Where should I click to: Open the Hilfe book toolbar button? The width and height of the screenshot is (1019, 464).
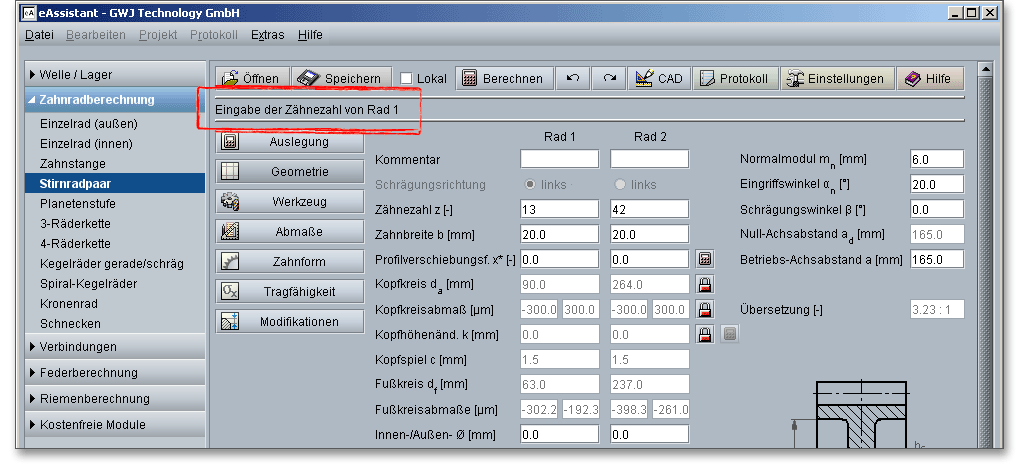tap(929, 79)
